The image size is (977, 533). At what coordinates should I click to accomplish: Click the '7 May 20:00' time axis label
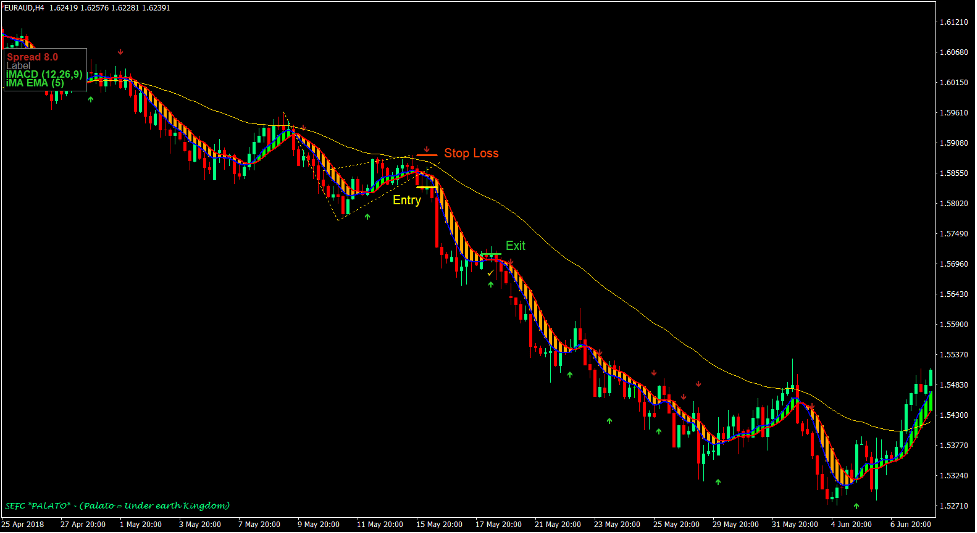pyautogui.click(x=259, y=524)
